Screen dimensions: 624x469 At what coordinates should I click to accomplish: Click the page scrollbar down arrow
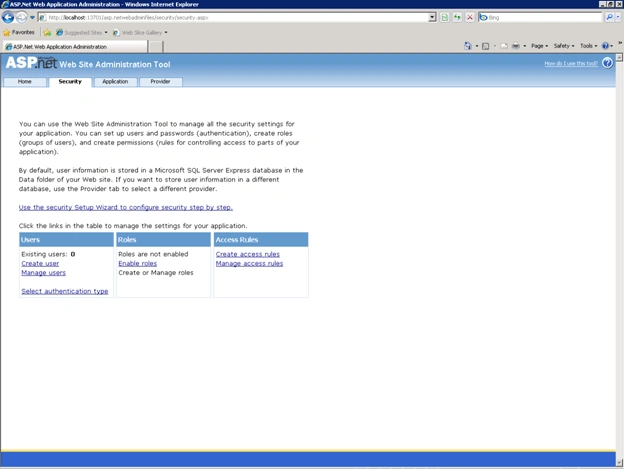tap(620, 462)
